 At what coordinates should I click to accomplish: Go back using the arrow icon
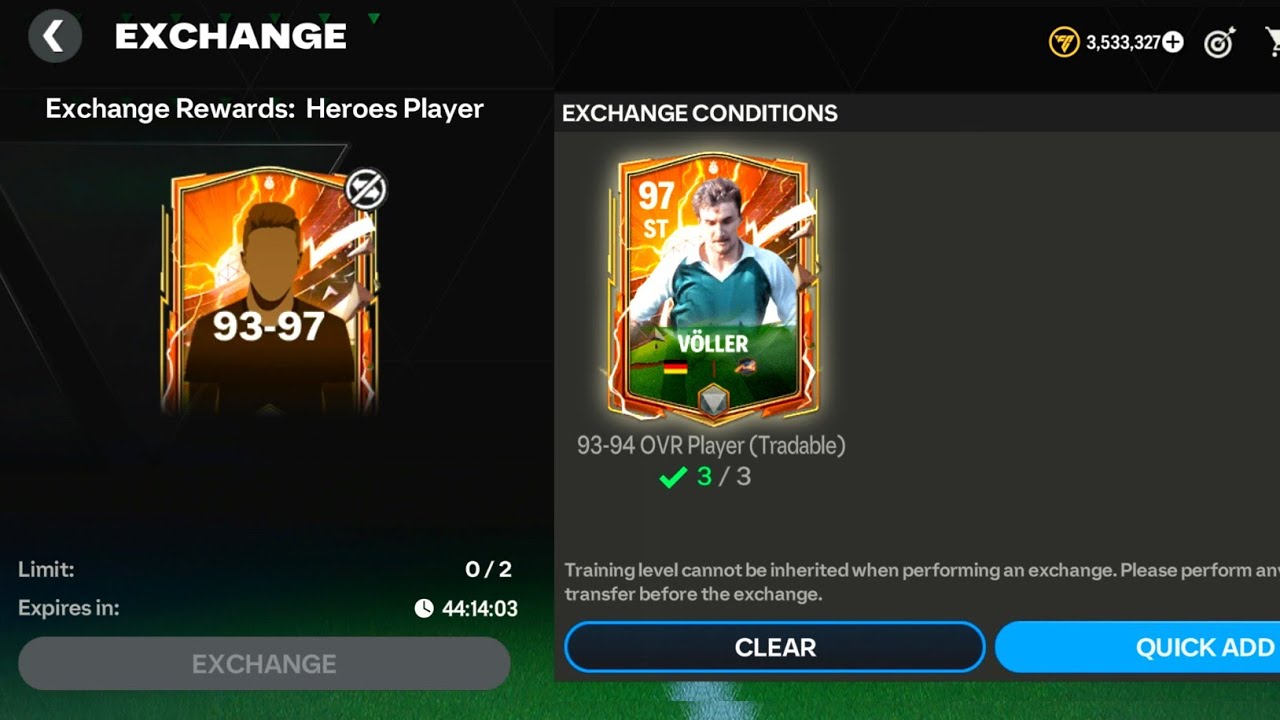[x=54, y=37]
